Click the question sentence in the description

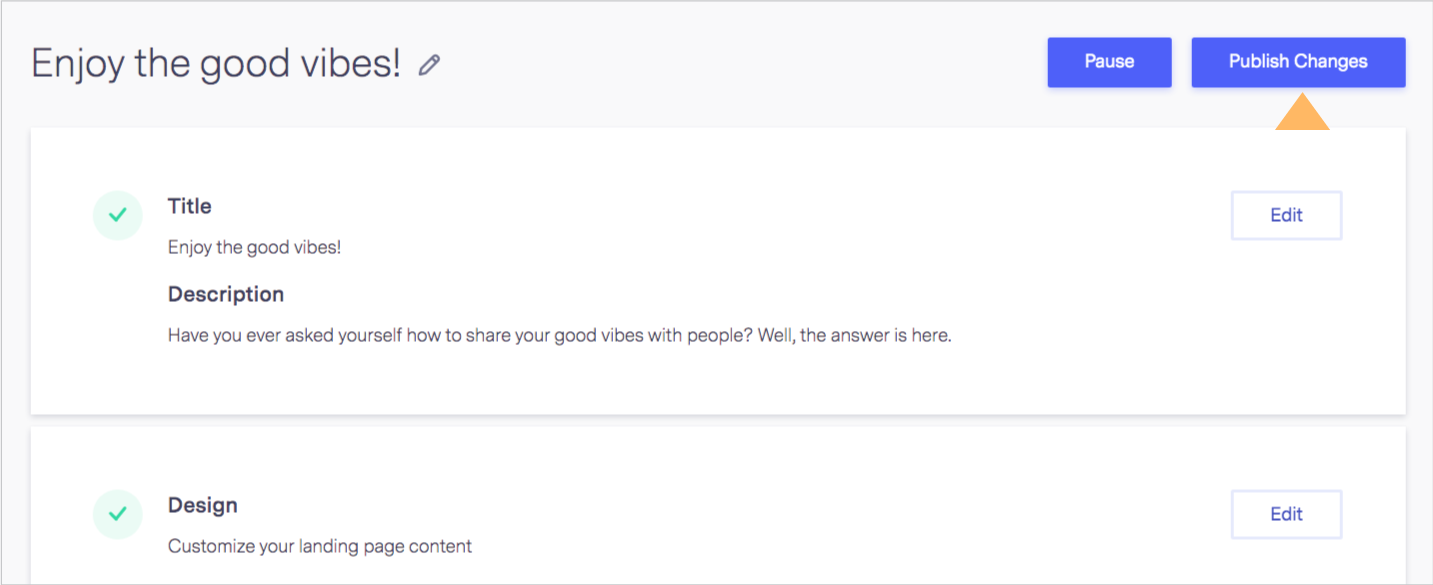coord(460,335)
